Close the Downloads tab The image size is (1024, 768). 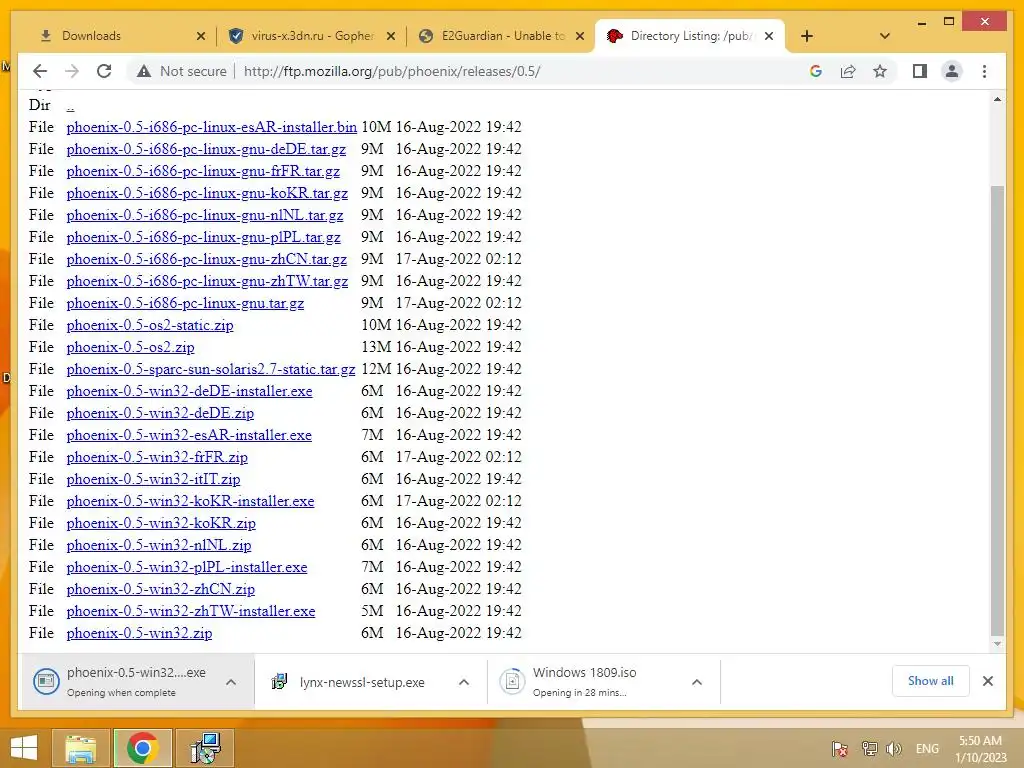(x=200, y=36)
